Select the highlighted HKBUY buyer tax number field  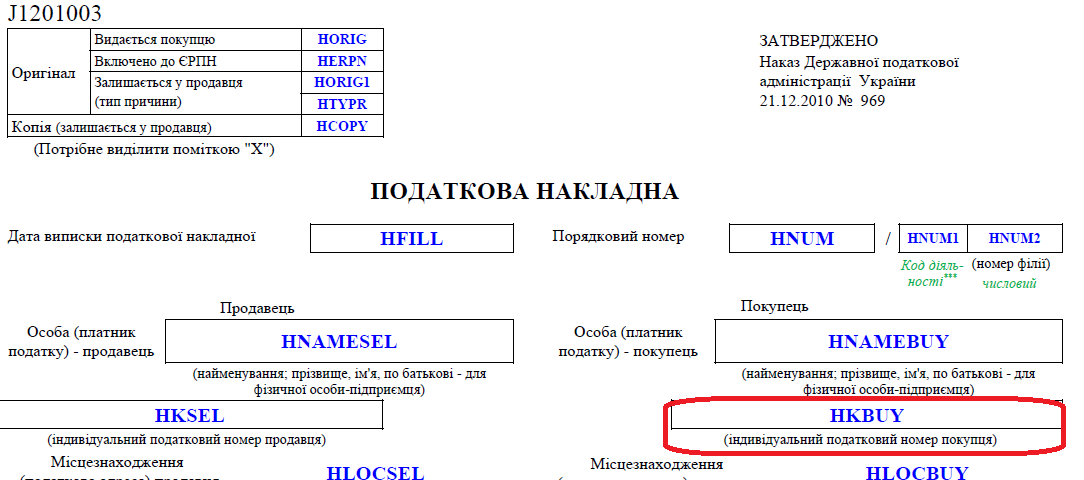coord(866,415)
